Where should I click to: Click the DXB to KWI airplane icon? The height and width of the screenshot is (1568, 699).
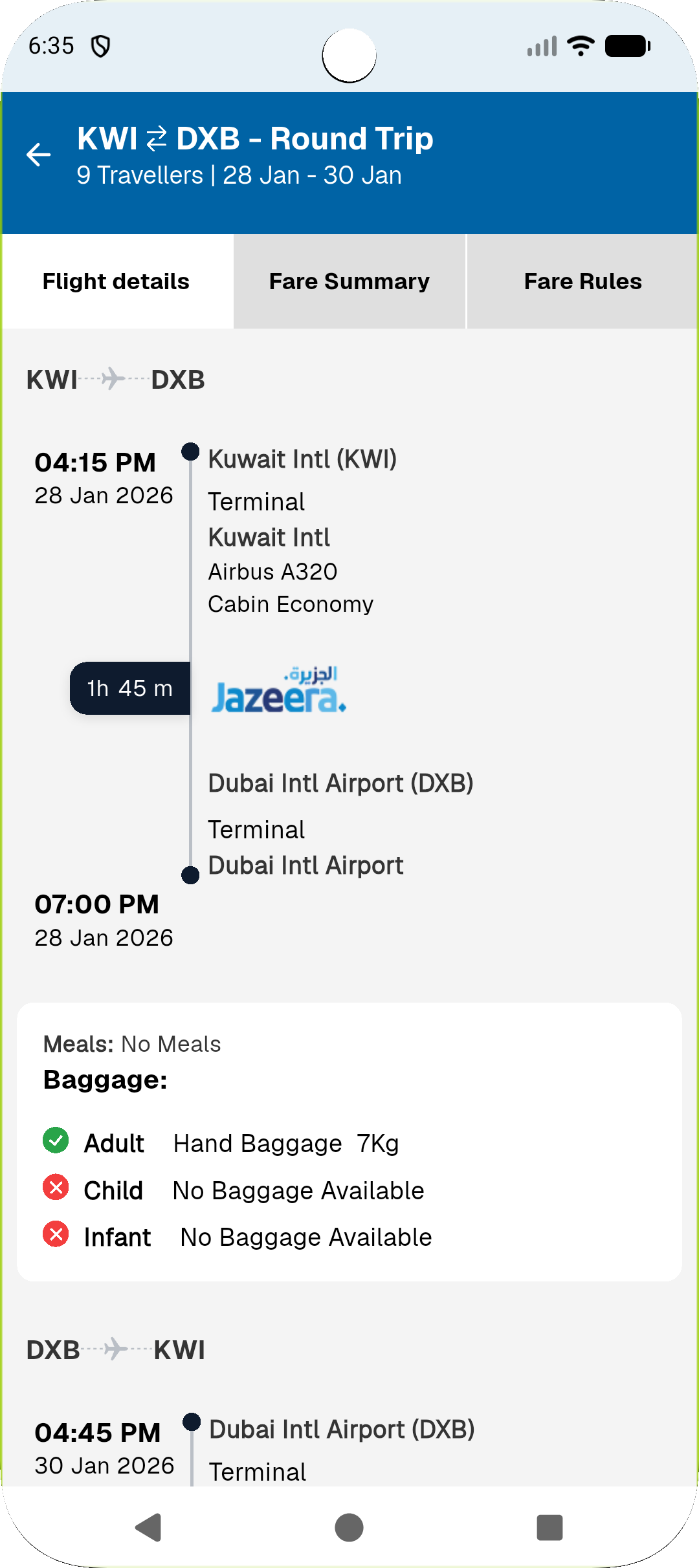tap(116, 1349)
